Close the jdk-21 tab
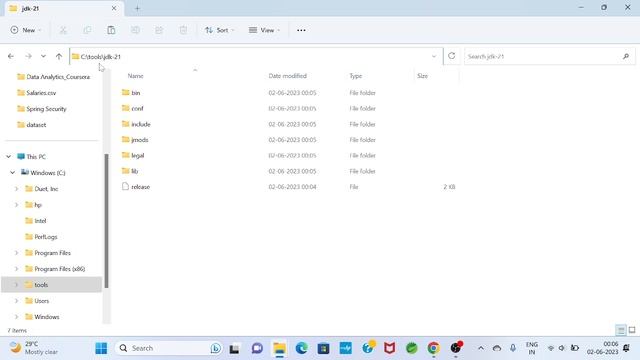640x360 pixels. [114, 8]
